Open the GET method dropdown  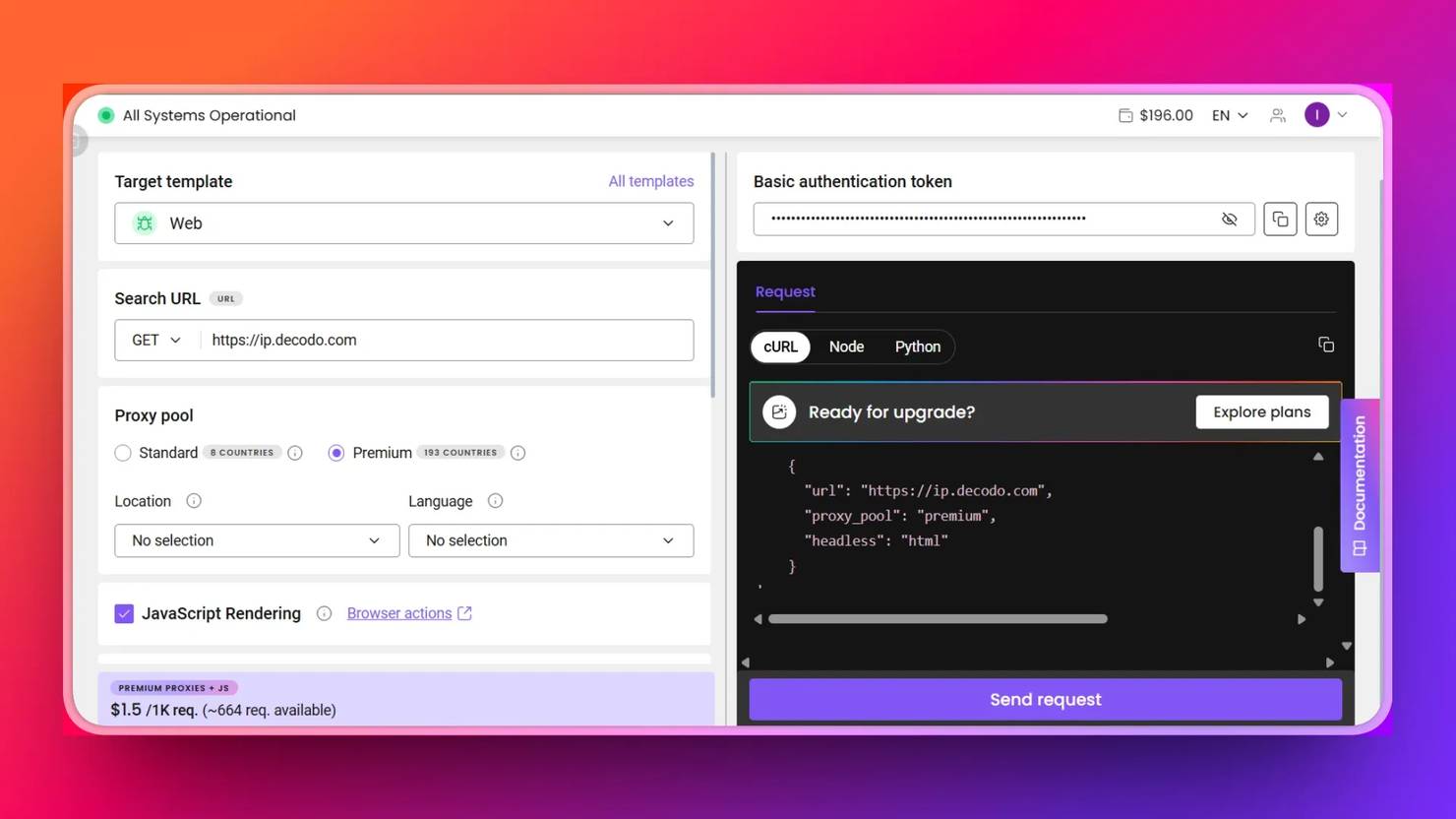pos(156,341)
